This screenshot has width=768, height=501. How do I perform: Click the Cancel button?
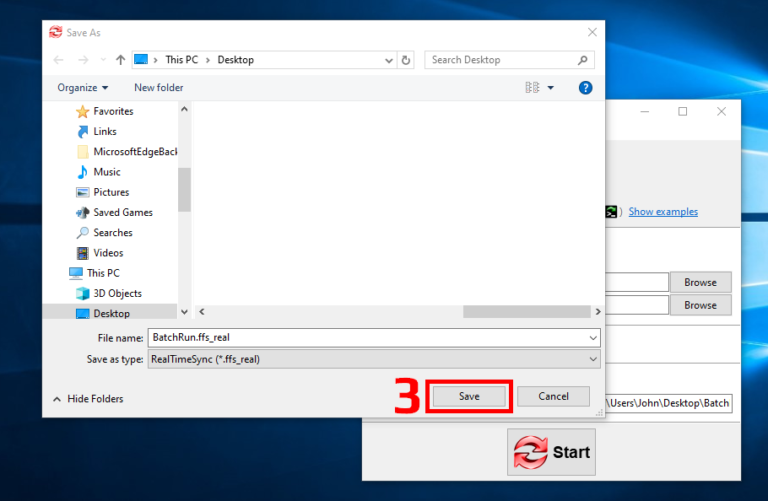click(553, 396)
